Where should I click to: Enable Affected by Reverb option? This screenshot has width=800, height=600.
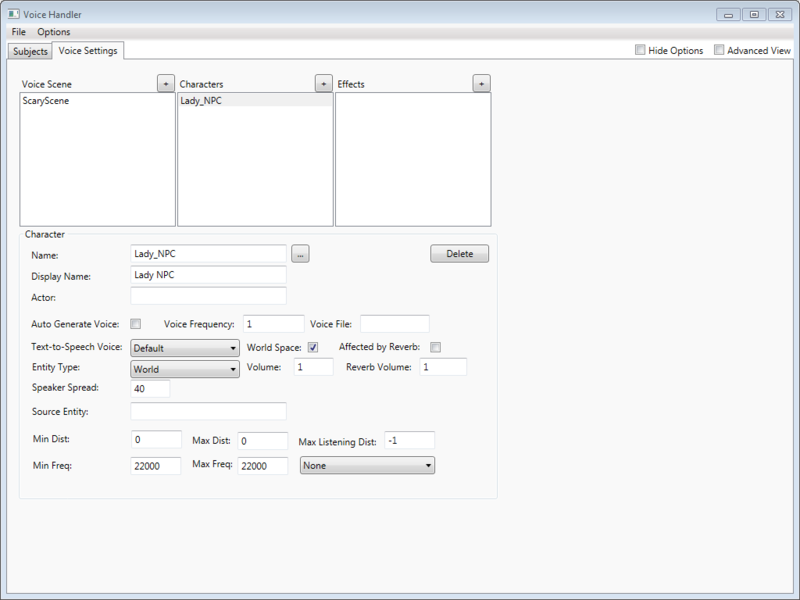(435, 347)
